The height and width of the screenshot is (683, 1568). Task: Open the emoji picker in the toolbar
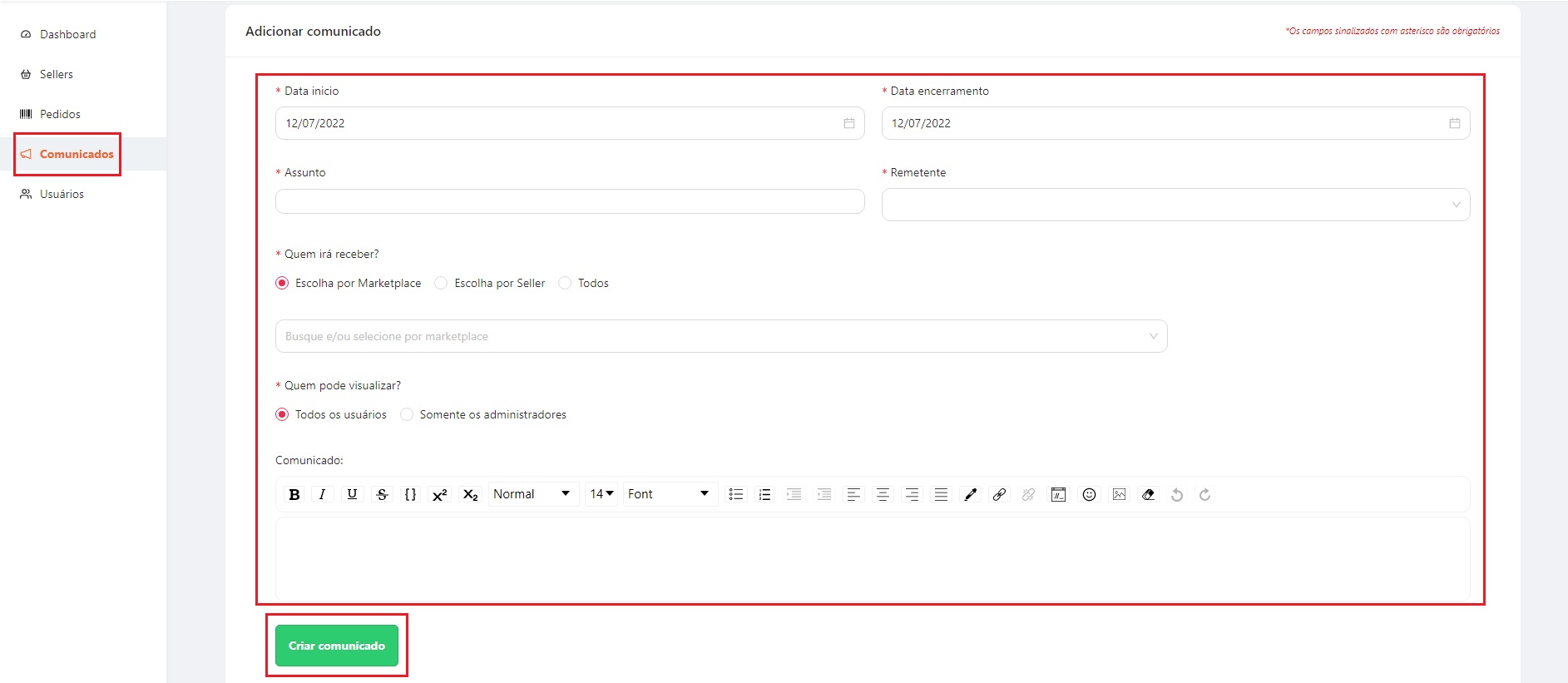point(1089,494)
